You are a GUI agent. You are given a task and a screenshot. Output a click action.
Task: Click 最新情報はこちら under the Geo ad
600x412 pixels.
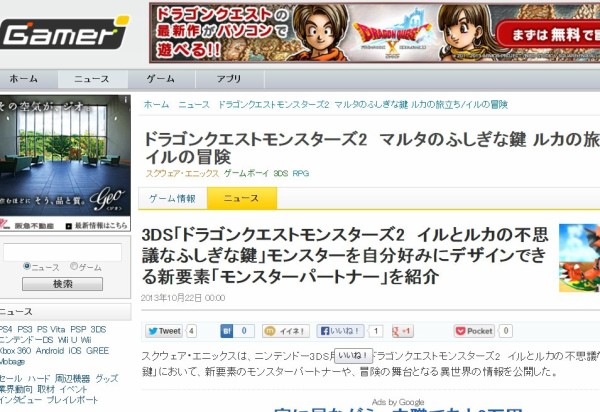pyautogui.click(x=97, y=226)
